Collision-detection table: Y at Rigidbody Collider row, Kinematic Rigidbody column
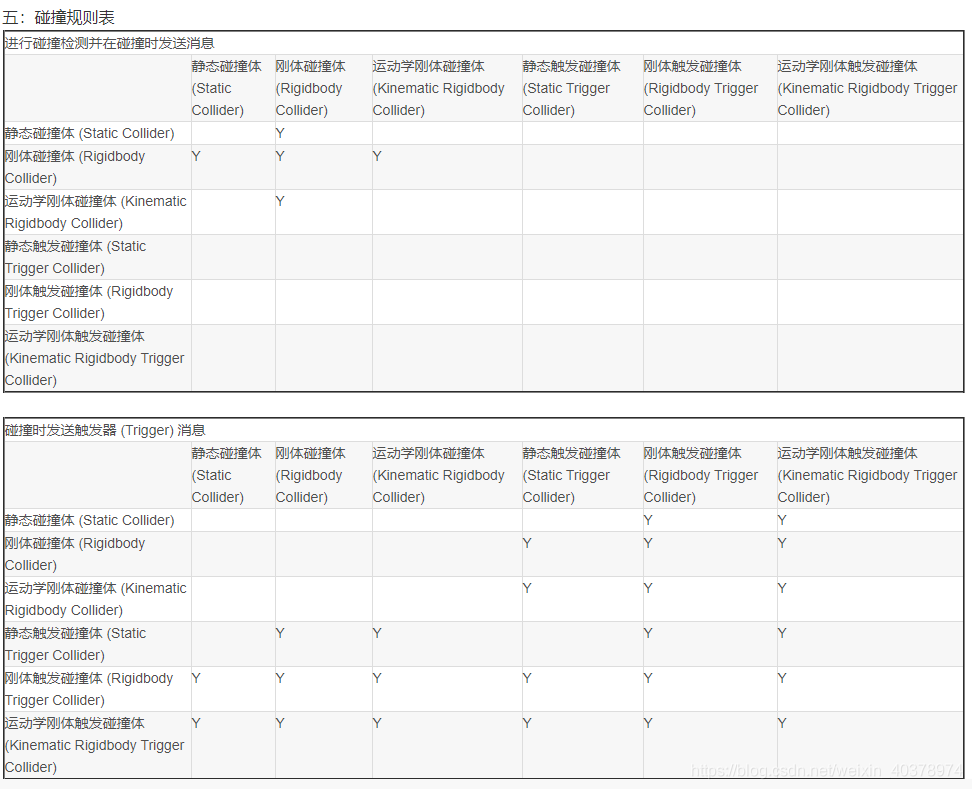Screen dimensions: 972x789 (x=377, y=156)
